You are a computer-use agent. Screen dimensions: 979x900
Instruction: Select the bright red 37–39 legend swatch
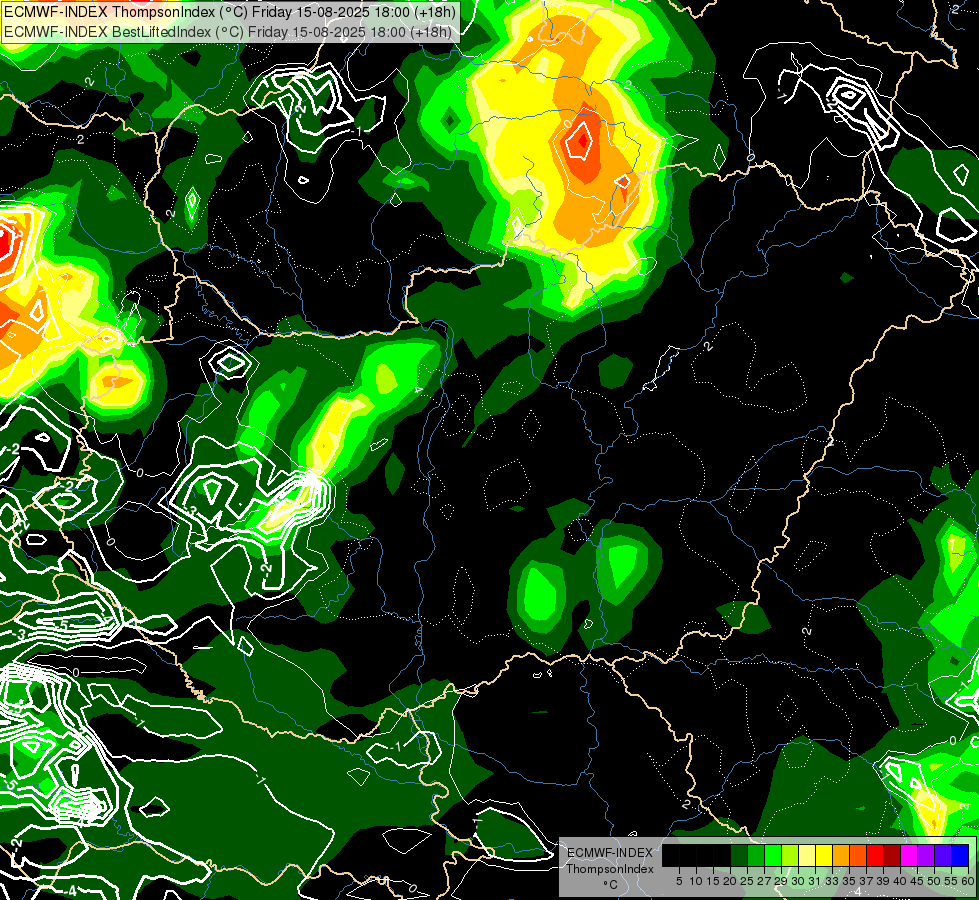tap(875, 855)
